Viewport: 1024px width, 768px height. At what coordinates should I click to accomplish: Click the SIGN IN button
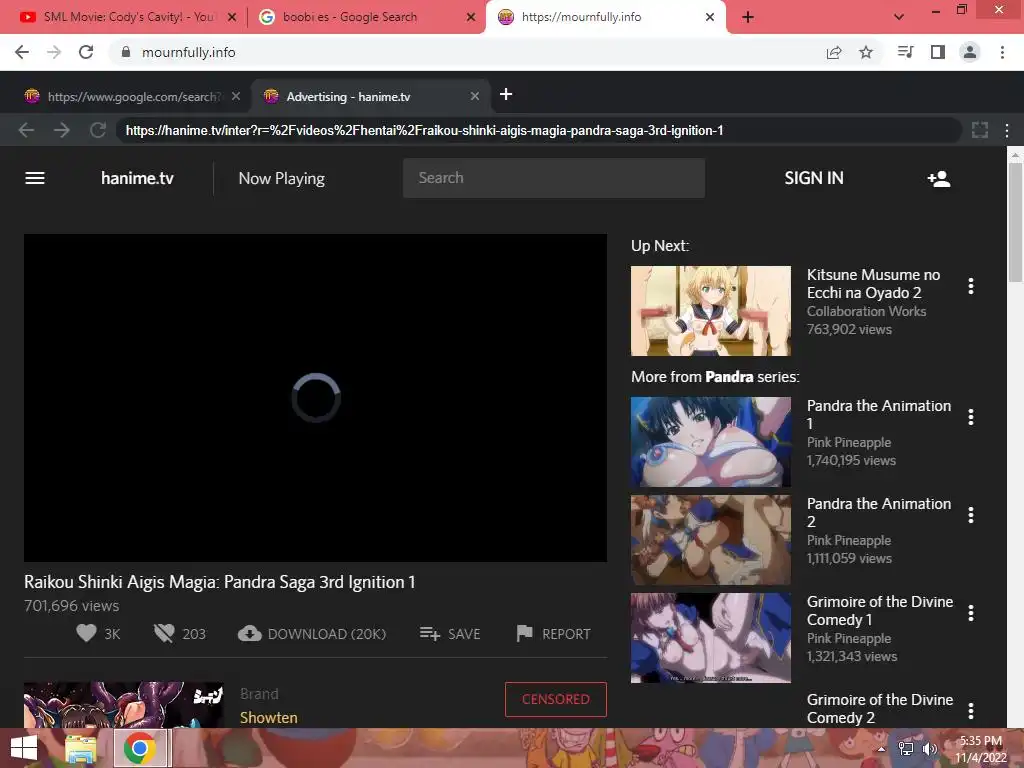pyautogui.click(x=814, y=178)
